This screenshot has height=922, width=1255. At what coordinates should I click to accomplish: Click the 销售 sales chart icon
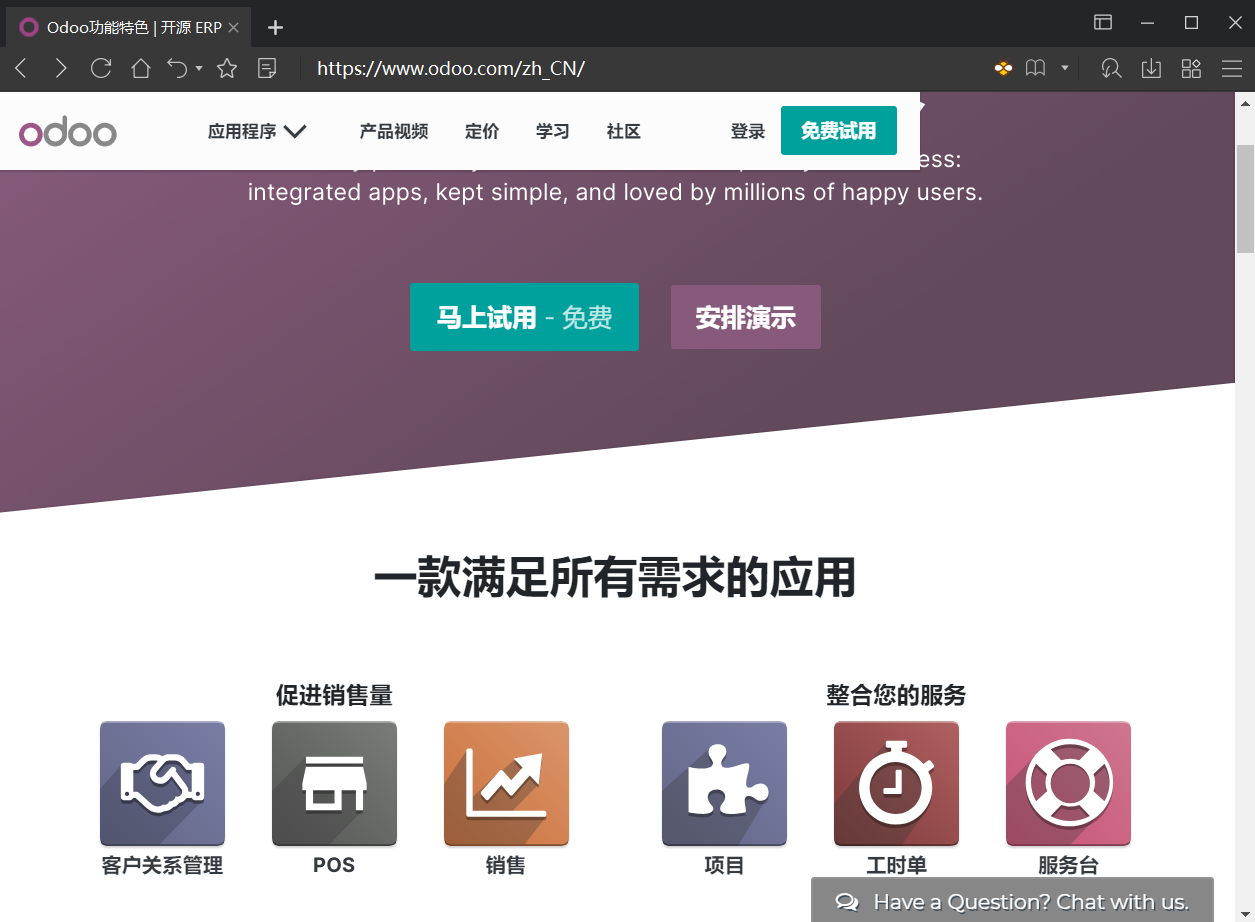506,783
